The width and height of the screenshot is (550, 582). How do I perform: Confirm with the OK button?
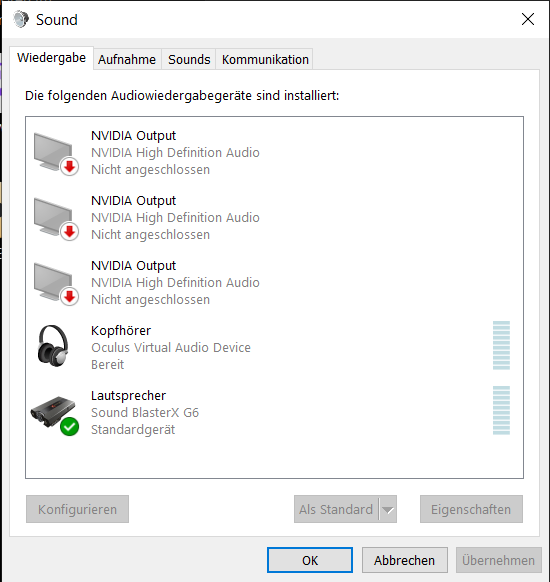coord(310,560)
